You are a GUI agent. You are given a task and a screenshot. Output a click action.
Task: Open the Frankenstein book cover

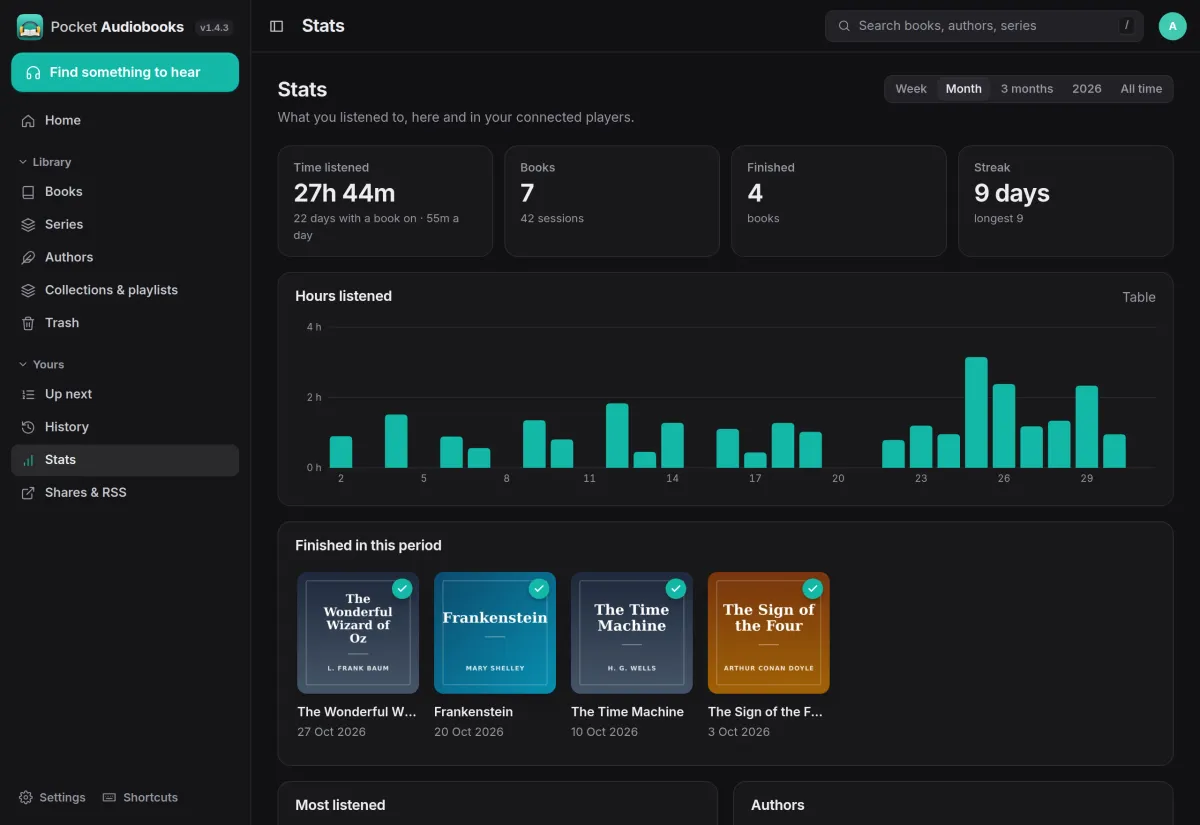point(495,633)
